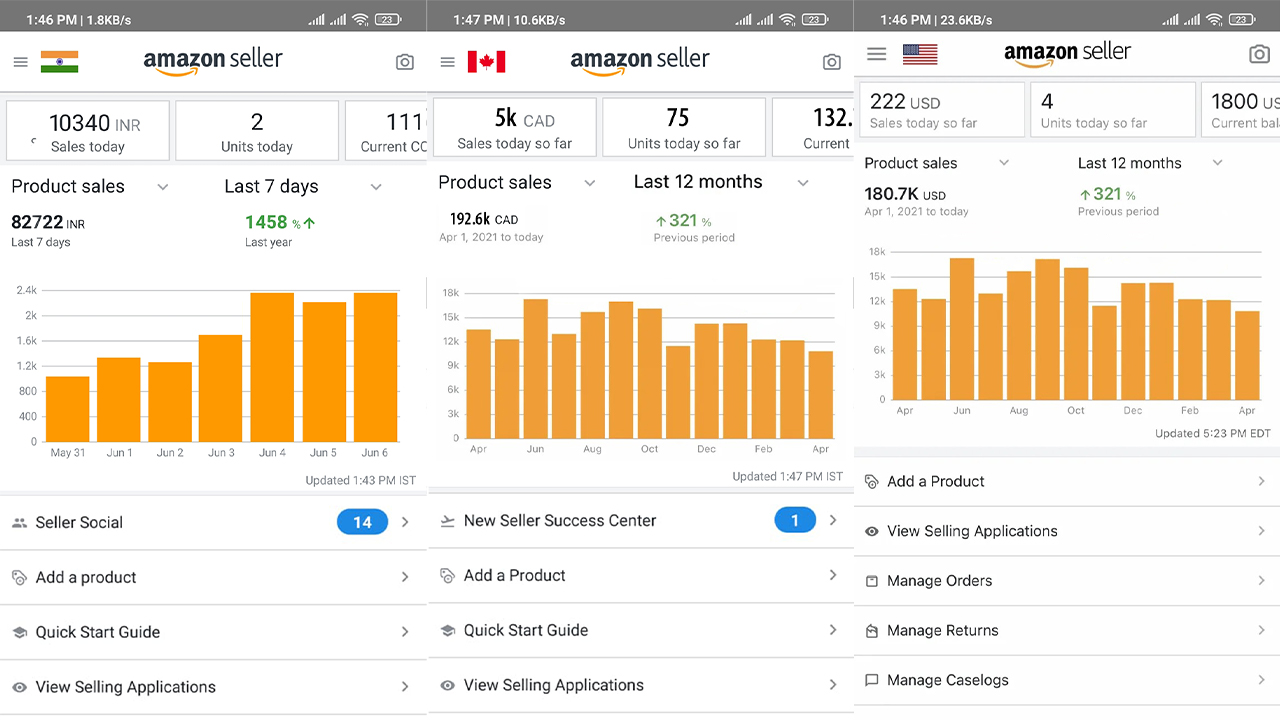
Task: Open the 75 Units today so far card
Action: point(684,127)
